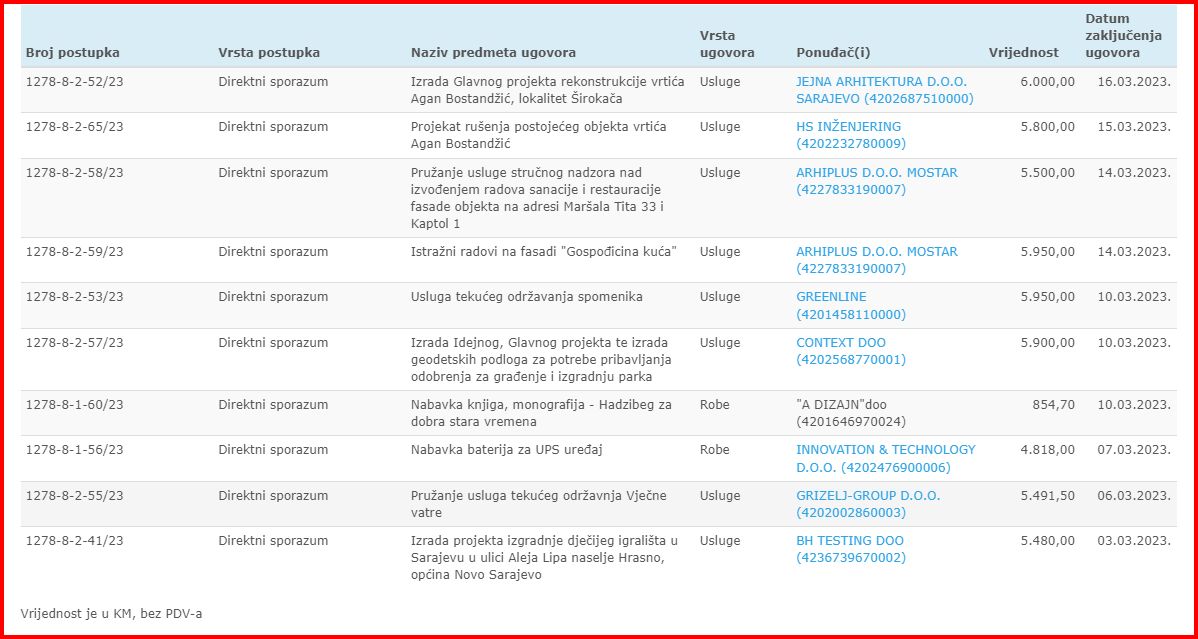The height and width of the screenshot is (639, 1198).
Task: Click "Pružanje usluga tekućeg održavnja Vječne vatre"
Action: coord(539,504)
